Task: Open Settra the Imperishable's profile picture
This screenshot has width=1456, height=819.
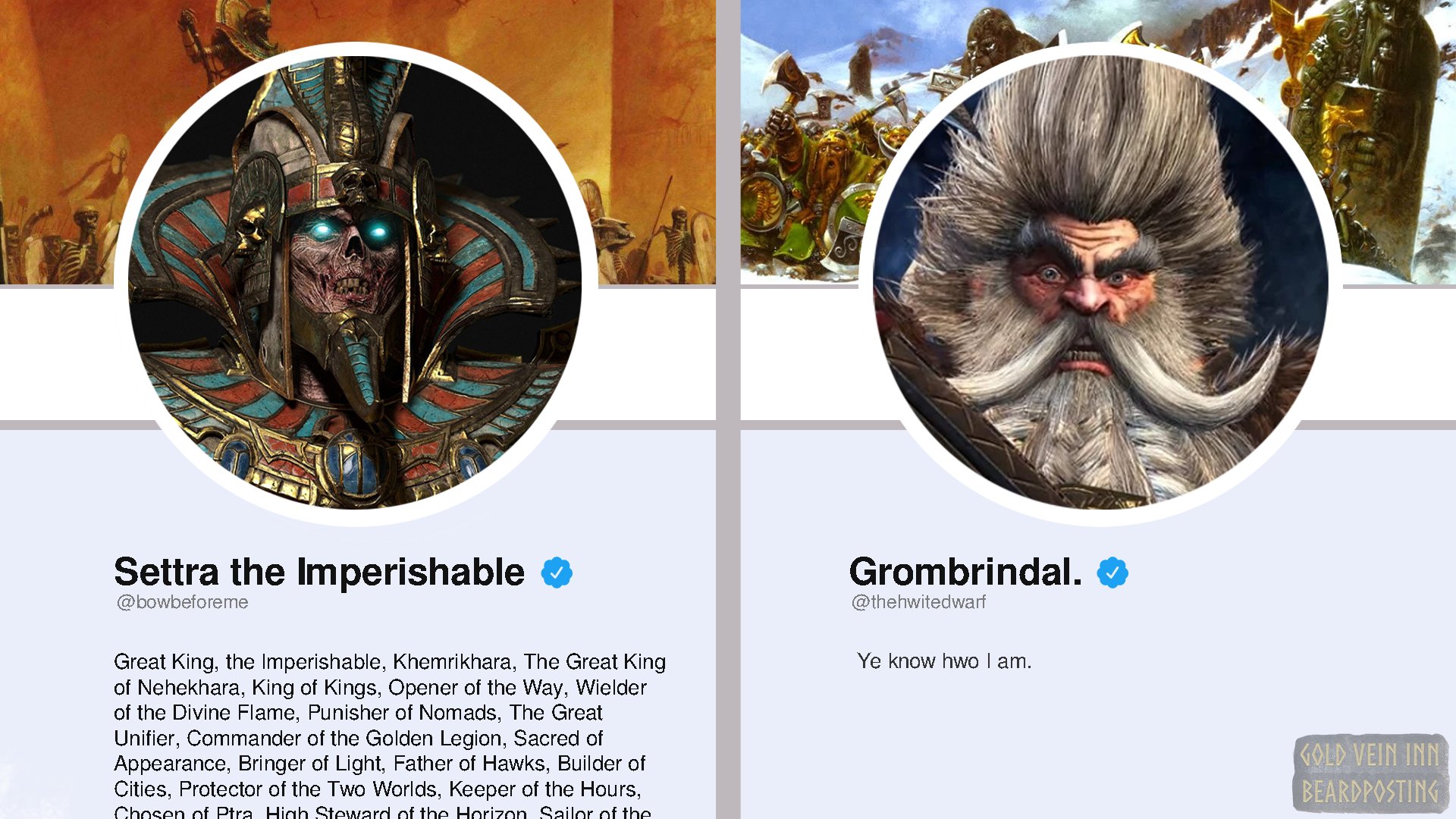Action: click(355, 283)
